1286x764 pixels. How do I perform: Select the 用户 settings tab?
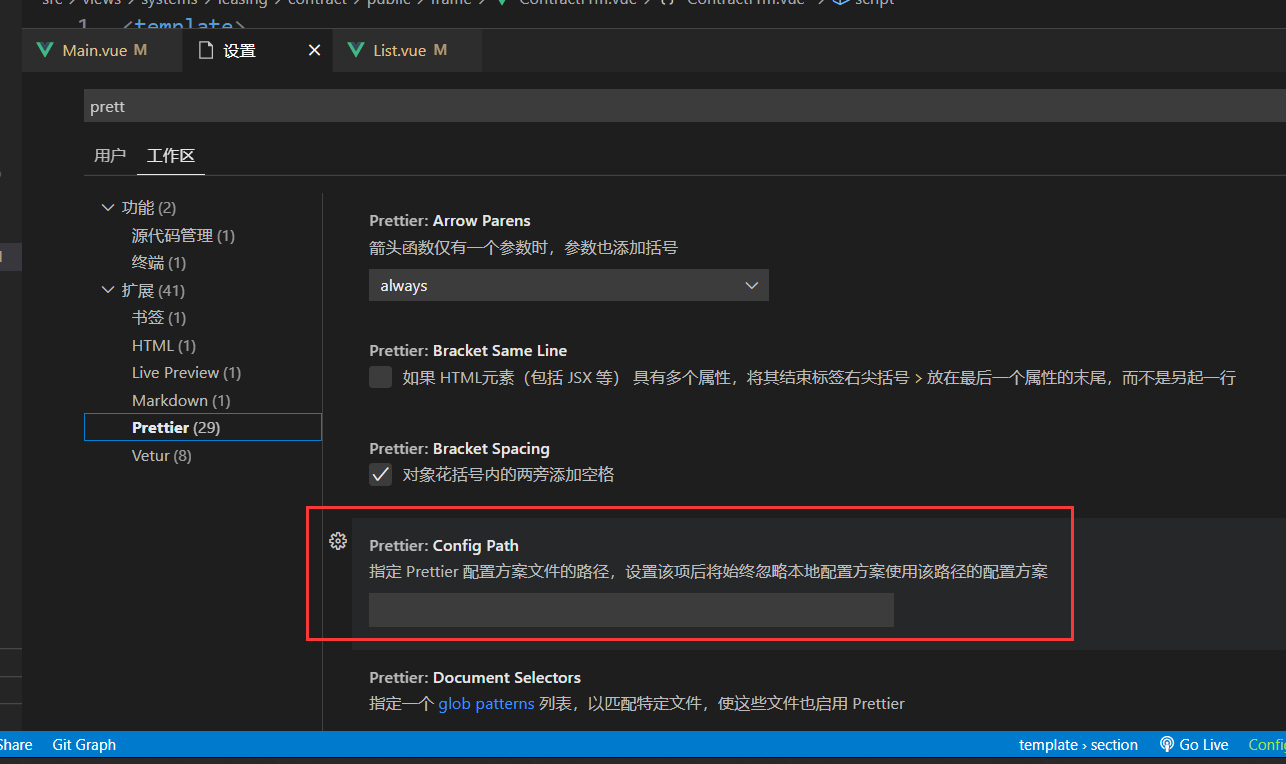[110, 156]
